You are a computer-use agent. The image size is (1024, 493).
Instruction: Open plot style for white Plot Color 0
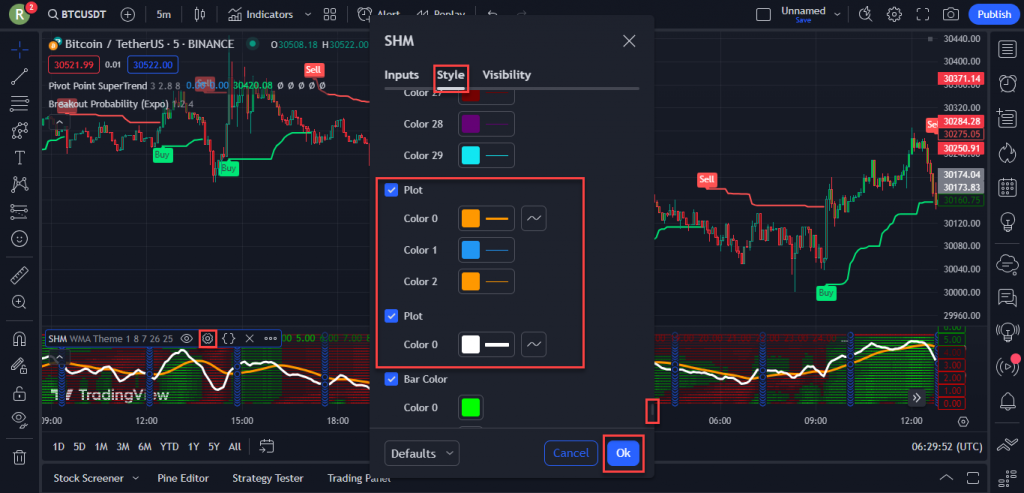point(534,344)
